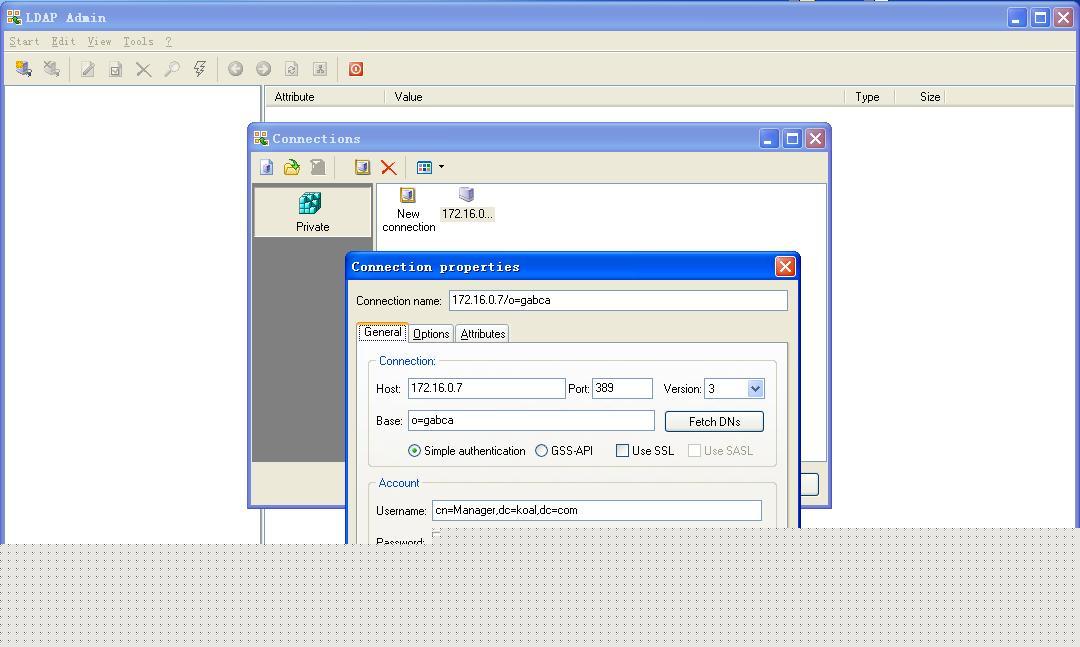Close the Connection properties dialog
This screenshot has height=647, width=1080.
coord(785,267)
